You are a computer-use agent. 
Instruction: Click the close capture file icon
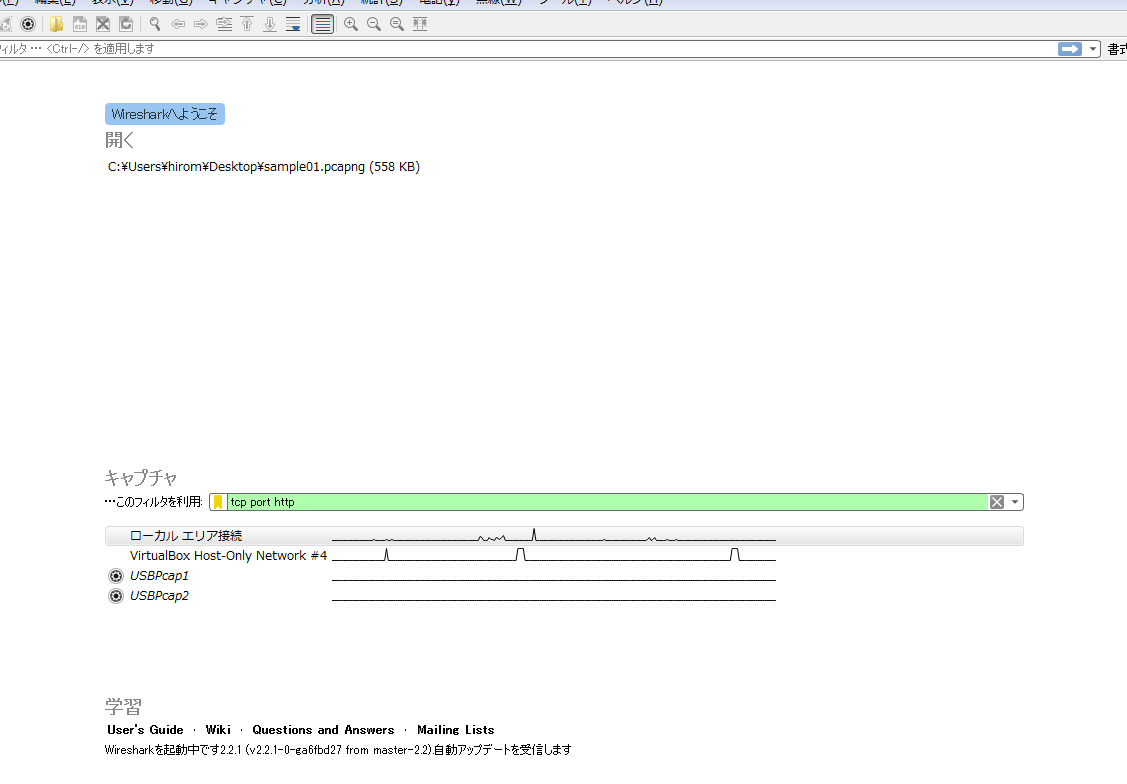pos(102,24)
